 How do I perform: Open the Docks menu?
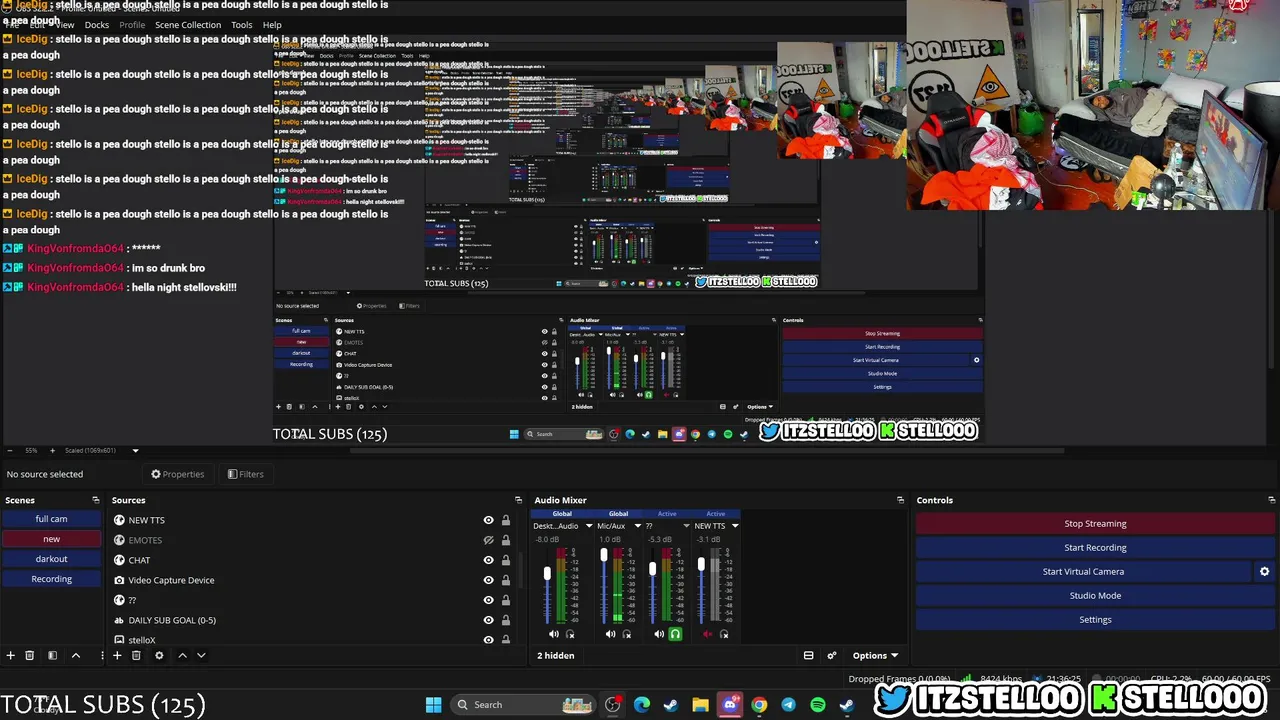tap(97, 25)
